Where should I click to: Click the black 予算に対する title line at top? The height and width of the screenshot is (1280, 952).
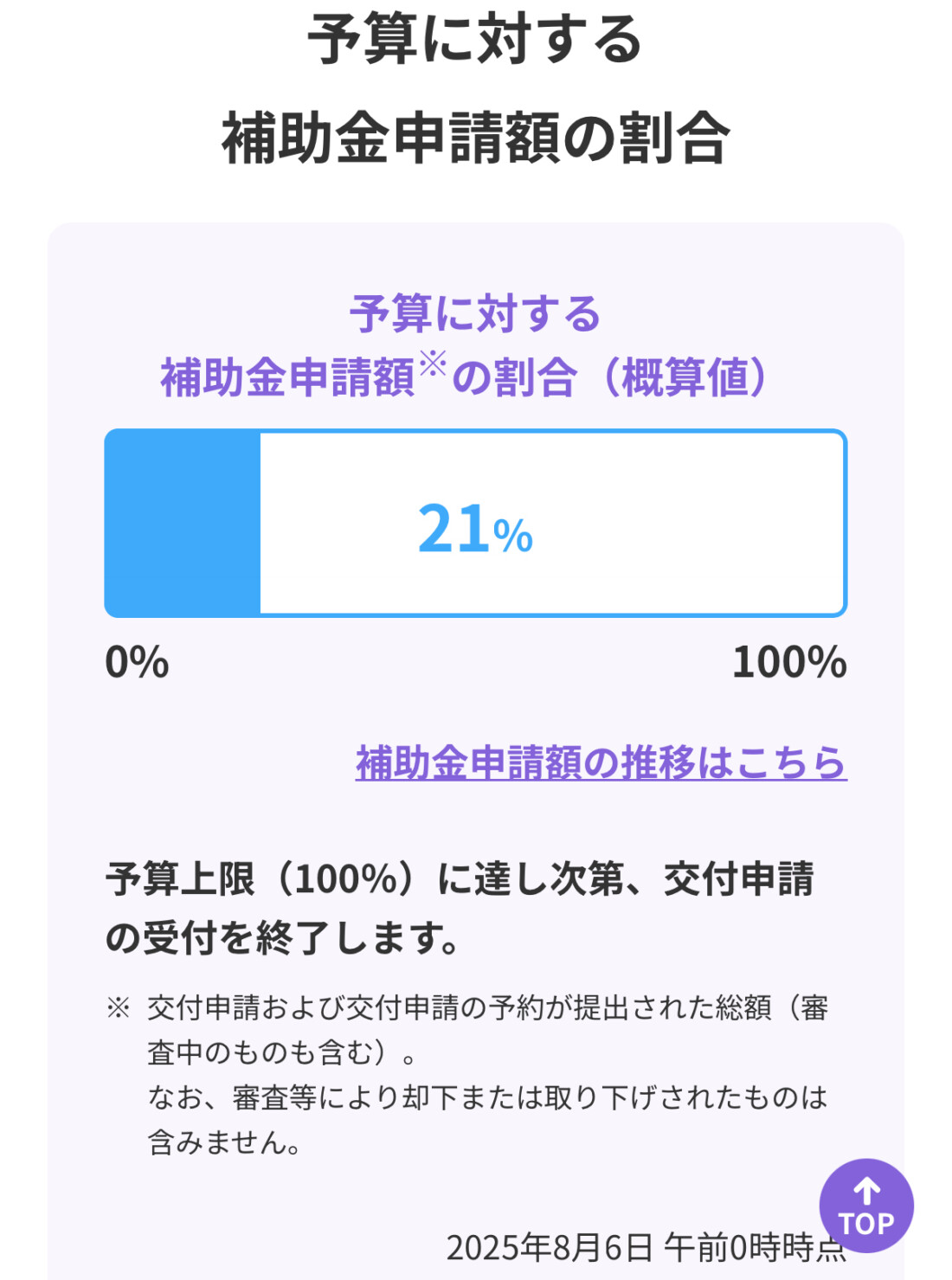click(x=475, y=40)
